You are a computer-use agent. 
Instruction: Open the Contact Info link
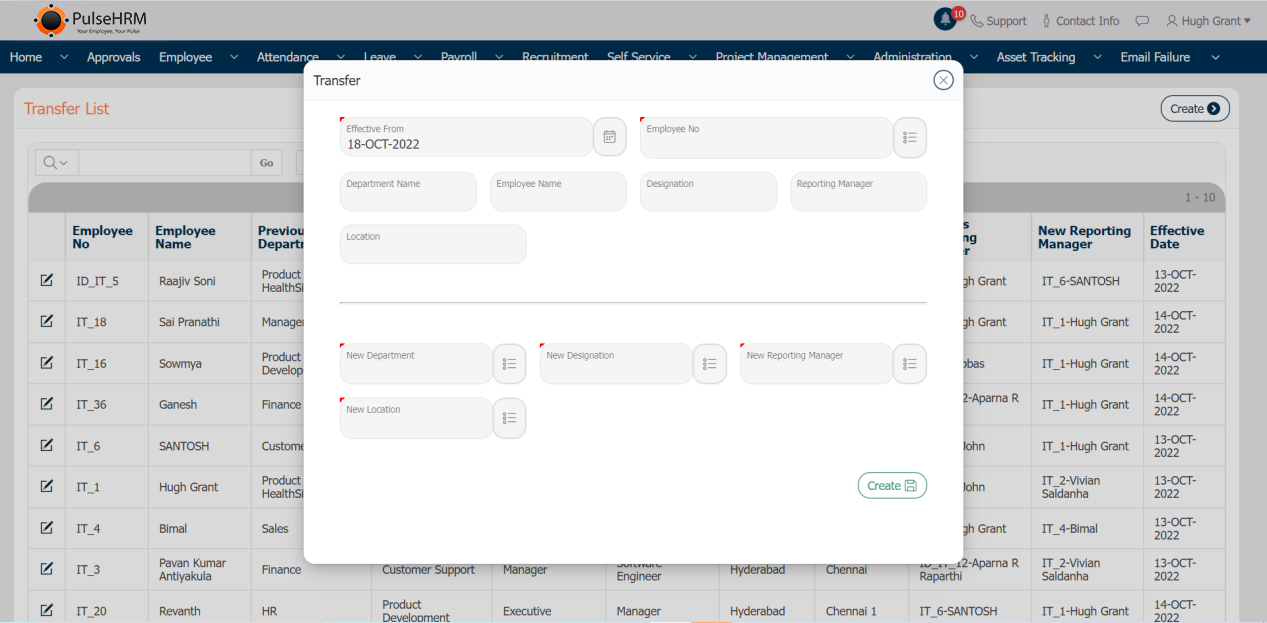click(x=1080, y=21)
